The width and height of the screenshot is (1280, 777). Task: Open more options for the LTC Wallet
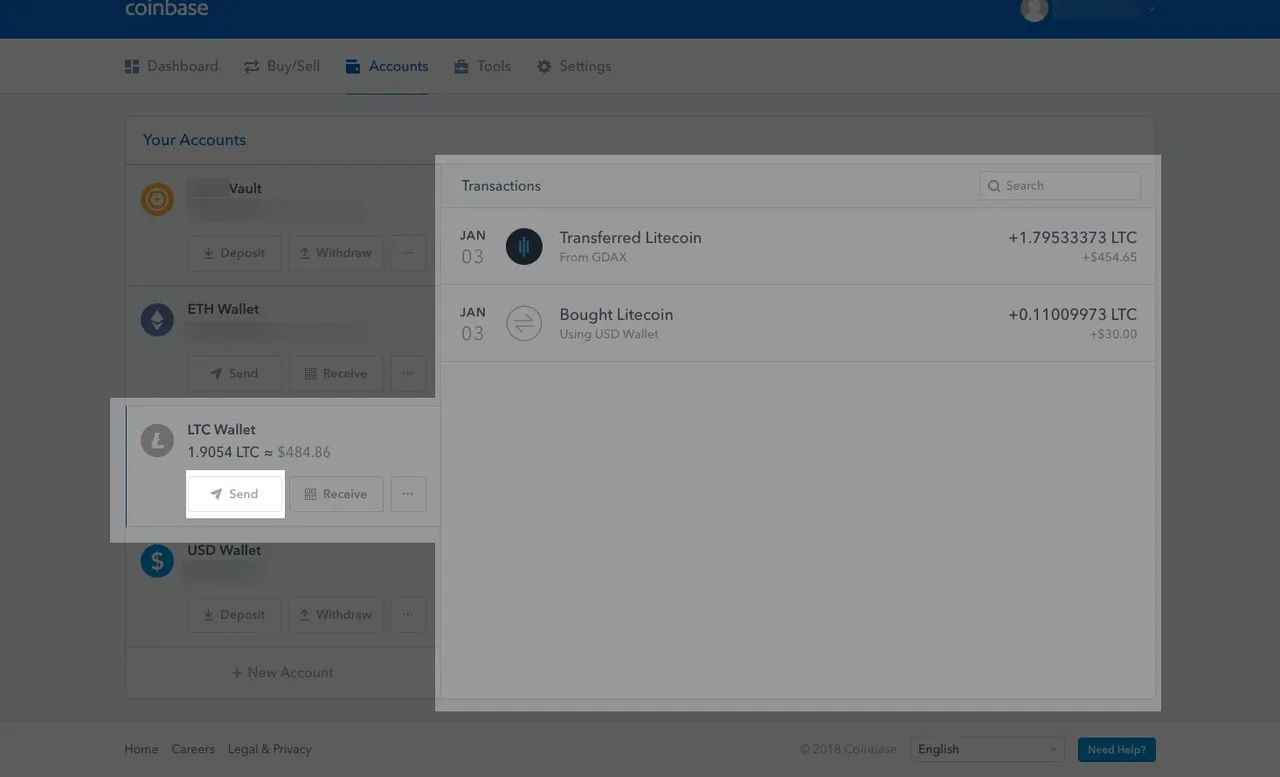[x=408, y=494]
